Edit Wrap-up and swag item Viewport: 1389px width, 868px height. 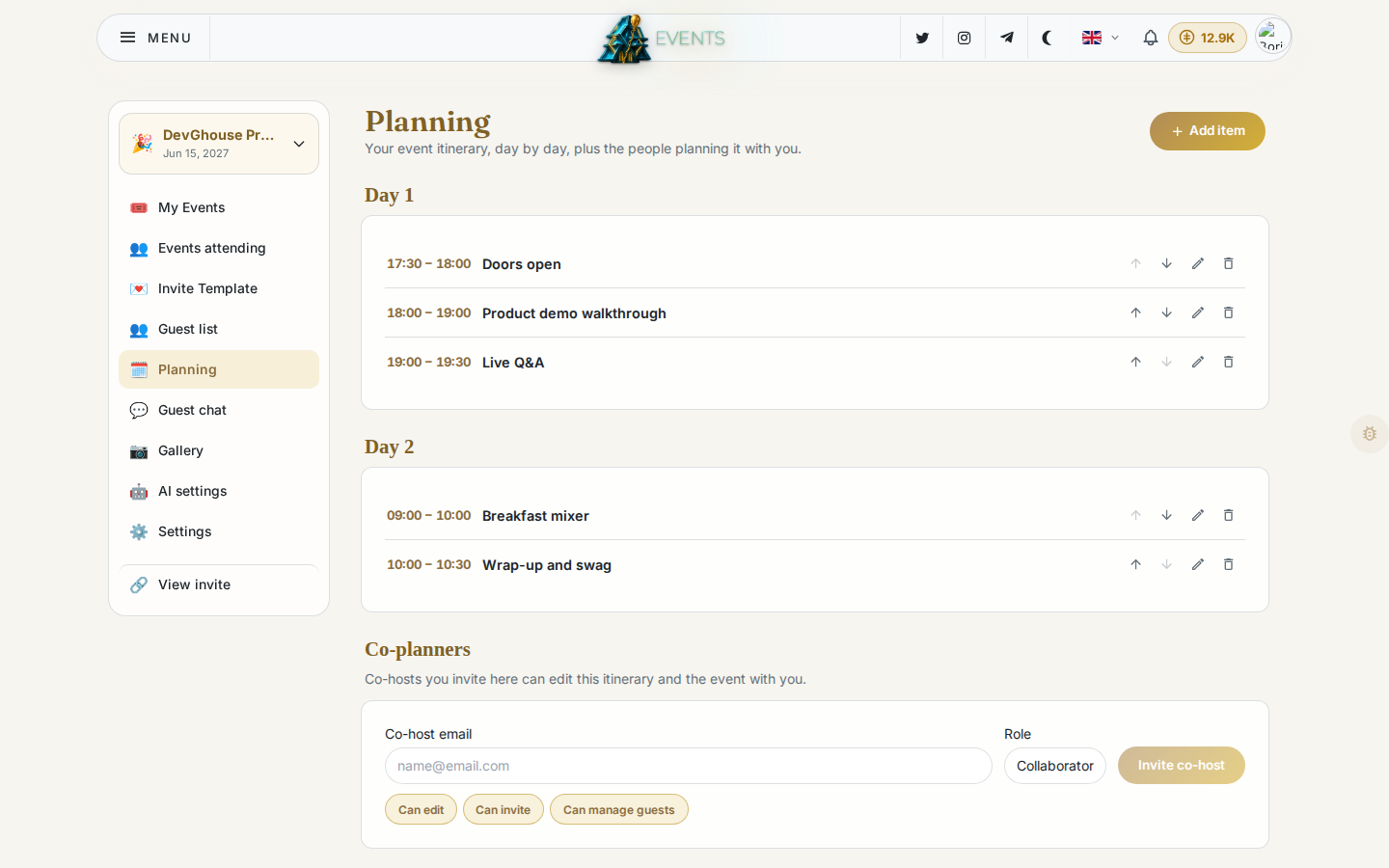click(x=1197, y=564)
